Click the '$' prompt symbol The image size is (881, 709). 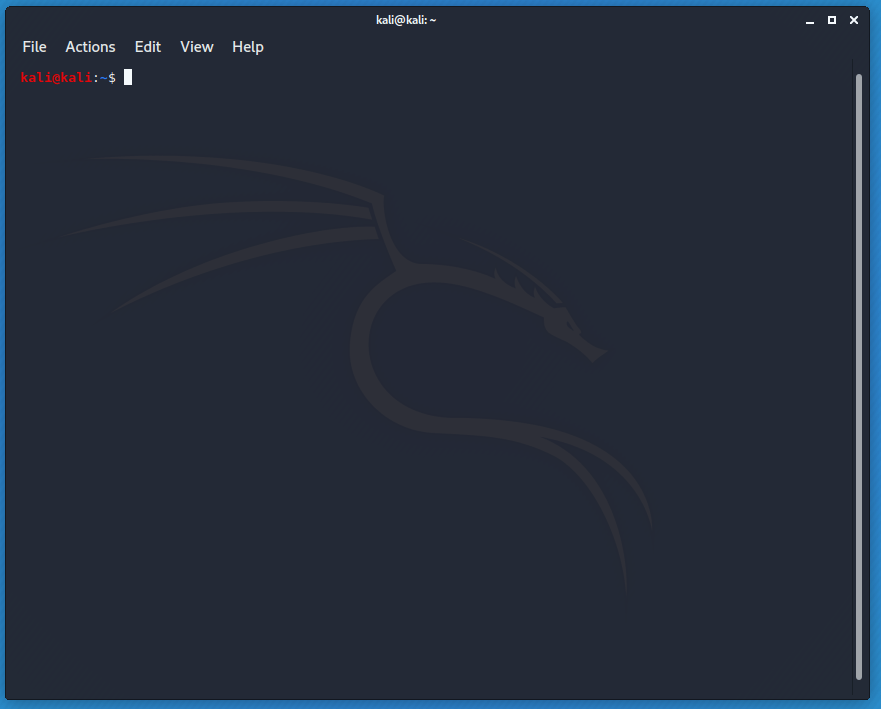pyautogui.click(x=112, y=78)
